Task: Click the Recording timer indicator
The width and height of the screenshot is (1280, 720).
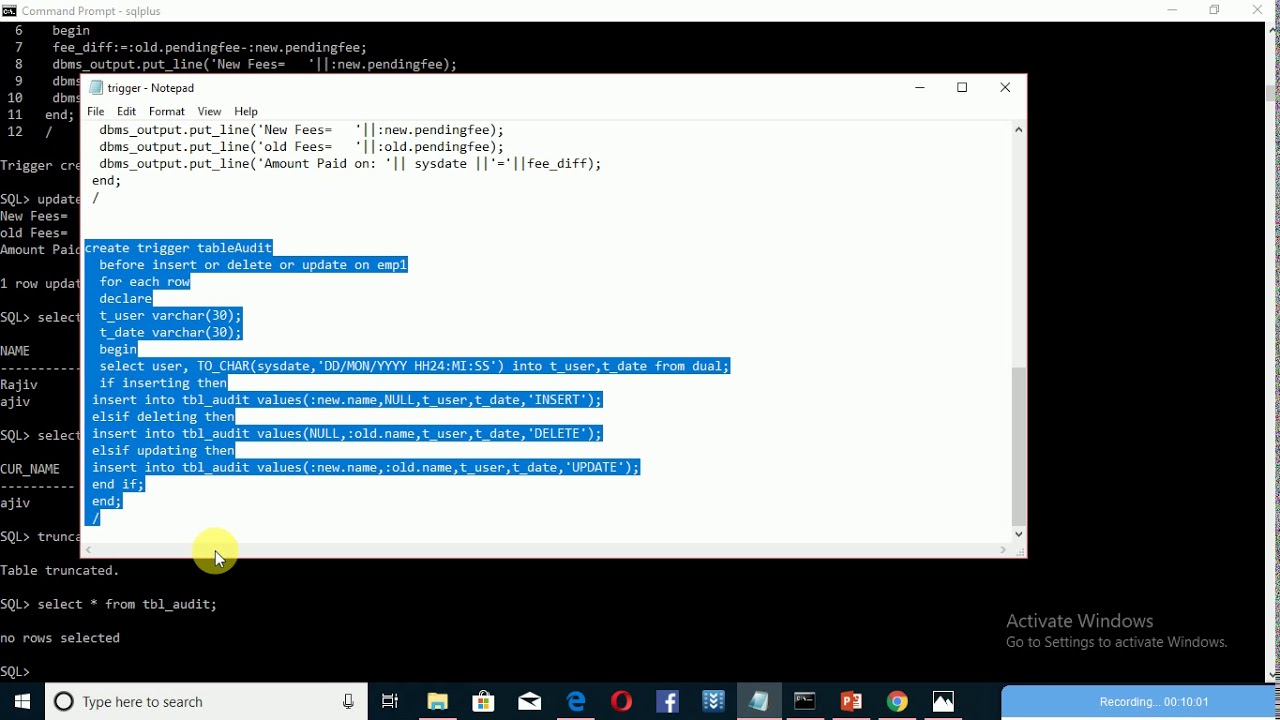Action: tap(1141, 702)
